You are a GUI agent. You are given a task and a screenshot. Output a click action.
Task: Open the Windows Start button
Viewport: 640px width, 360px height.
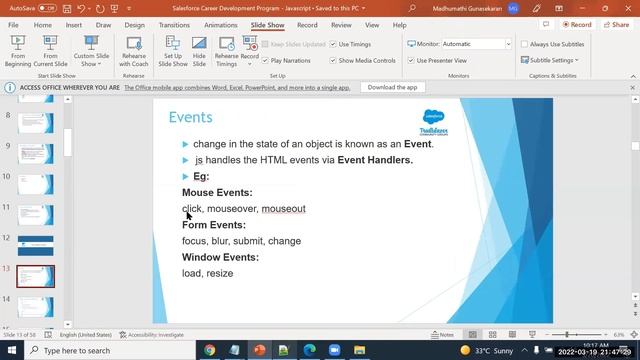(12, 350)
